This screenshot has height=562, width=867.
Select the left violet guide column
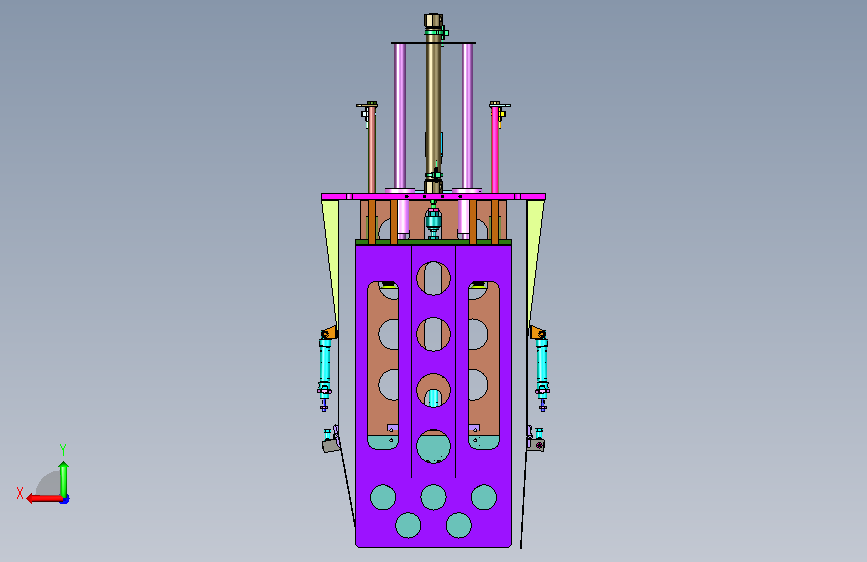[x=400, y=116]
